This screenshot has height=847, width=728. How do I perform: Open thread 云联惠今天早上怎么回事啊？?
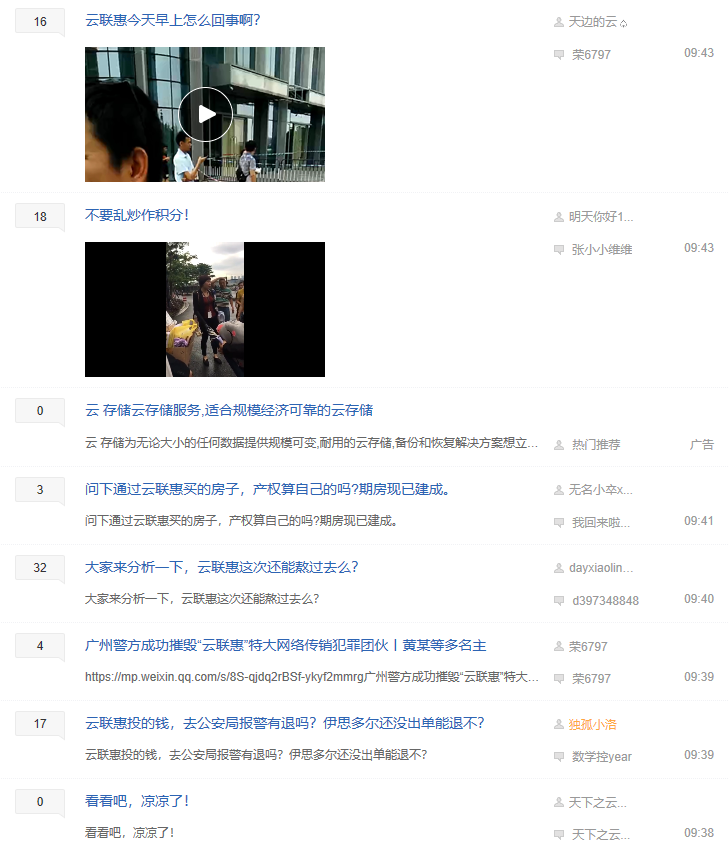(172, 20)
